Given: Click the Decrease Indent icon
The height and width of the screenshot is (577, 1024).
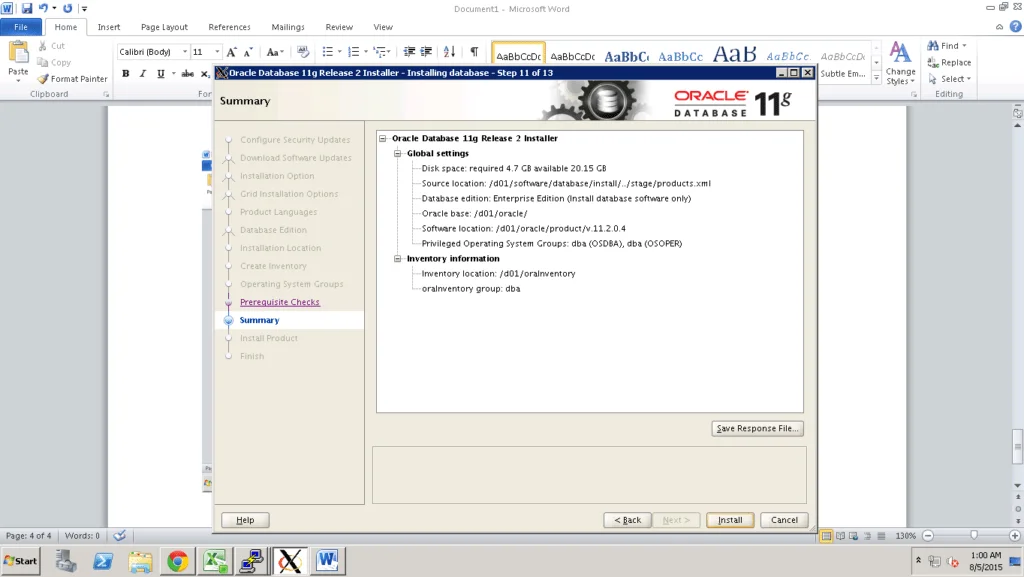Looking at the screenshot, I should [409, 52].
